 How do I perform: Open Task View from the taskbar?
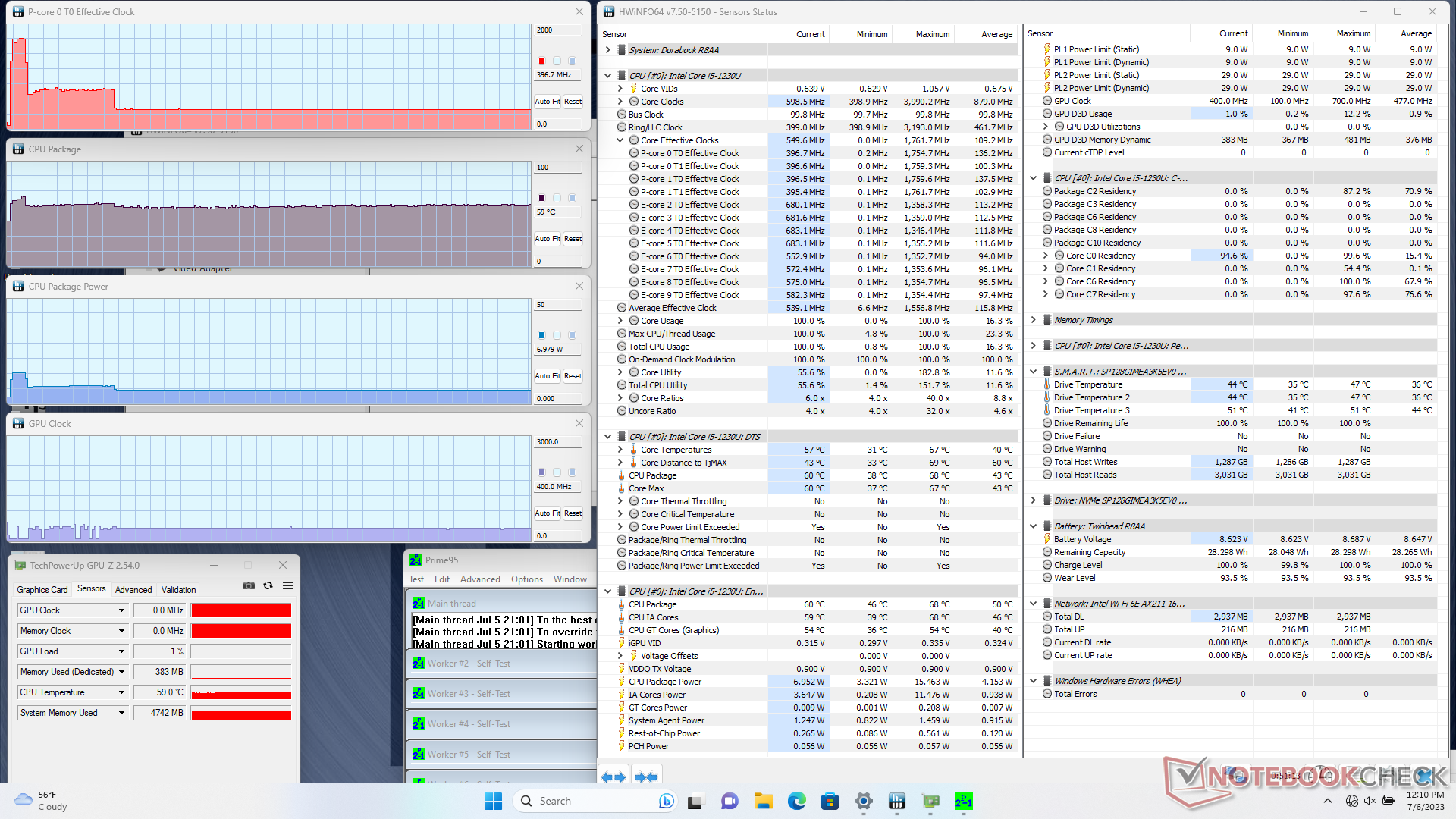(695, 801)
